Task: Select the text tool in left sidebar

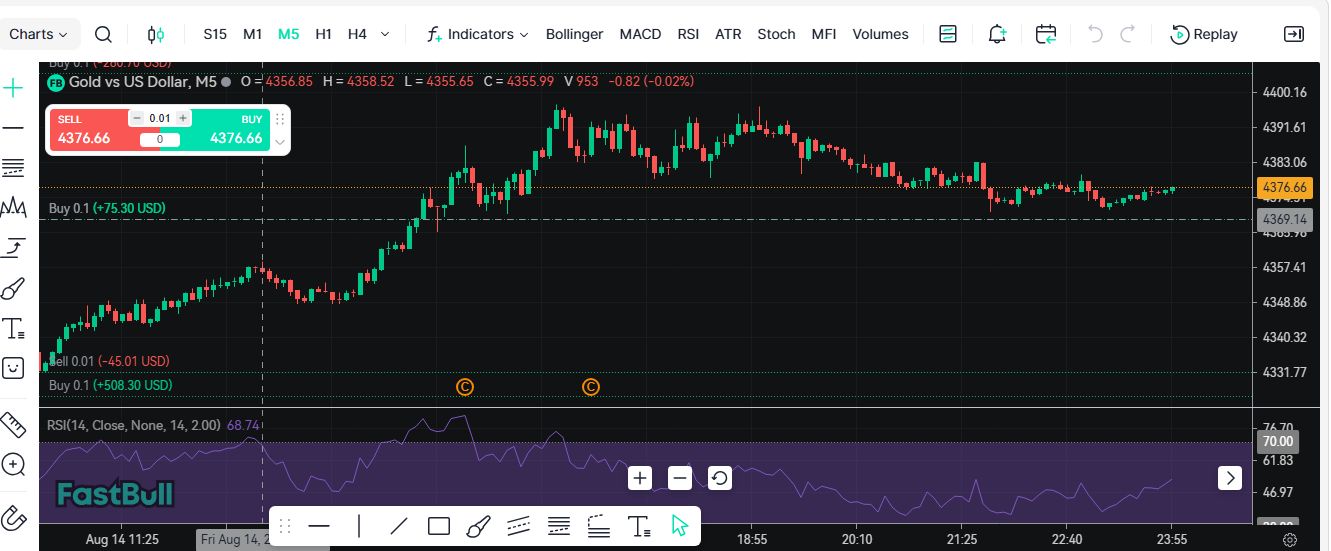Action: point(14,328)
